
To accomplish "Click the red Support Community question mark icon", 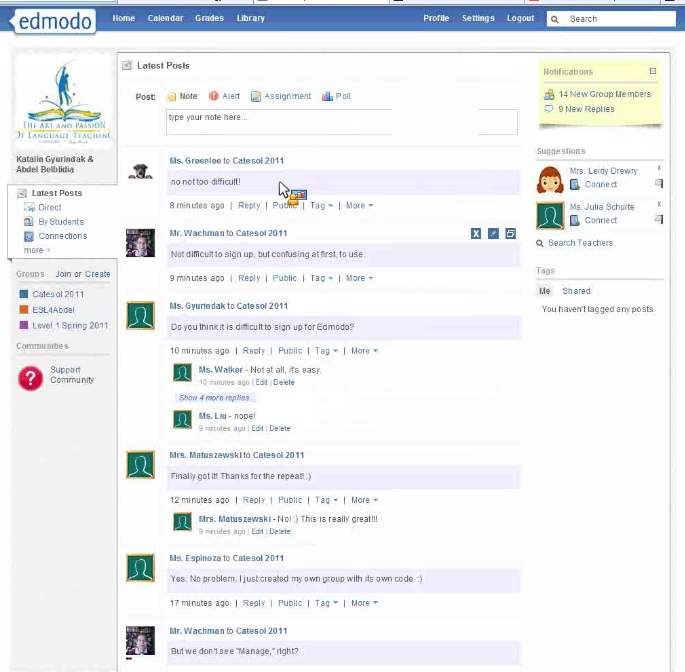I will [x=30, y=377].
